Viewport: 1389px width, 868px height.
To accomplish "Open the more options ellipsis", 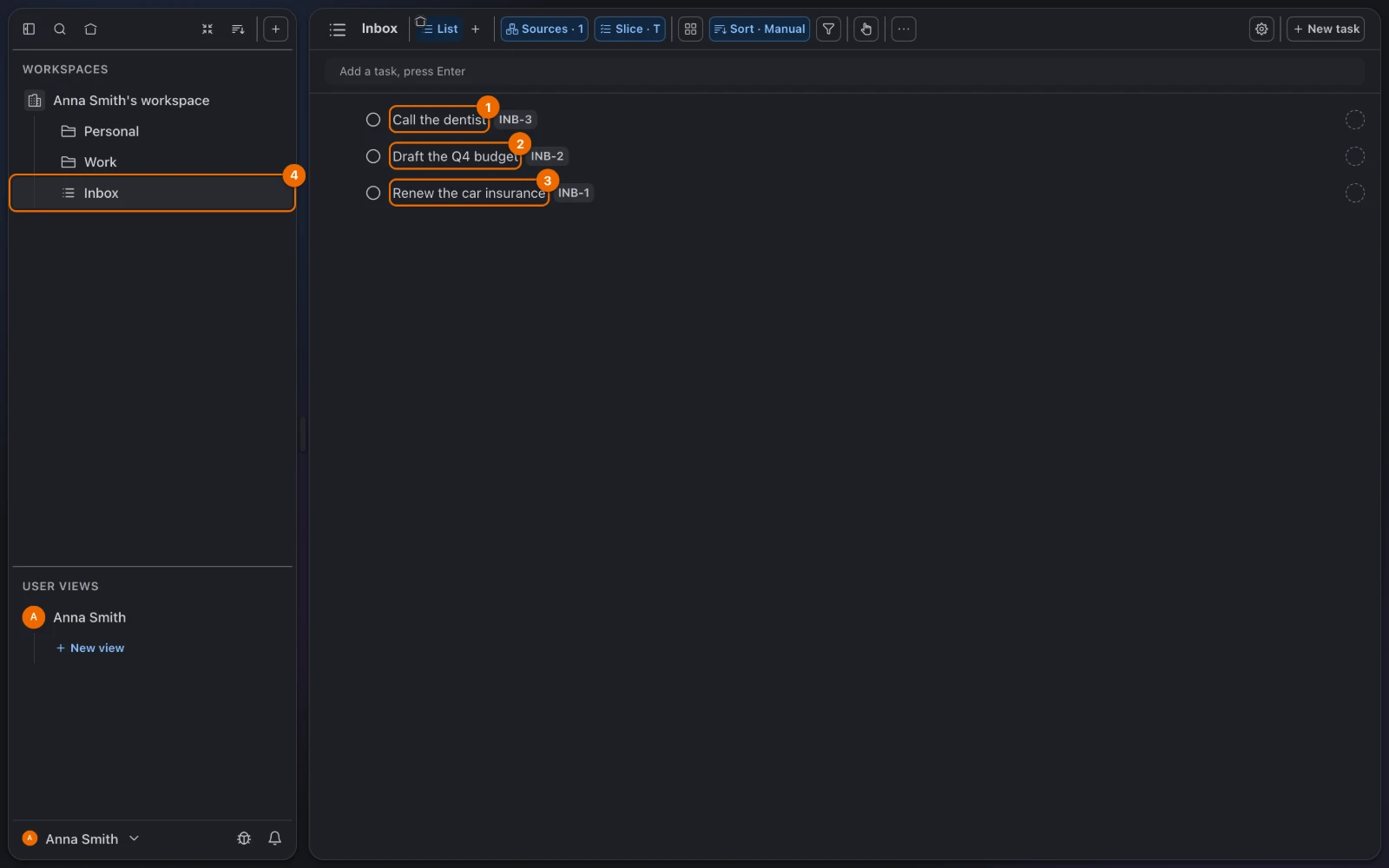I will (904, 29).
